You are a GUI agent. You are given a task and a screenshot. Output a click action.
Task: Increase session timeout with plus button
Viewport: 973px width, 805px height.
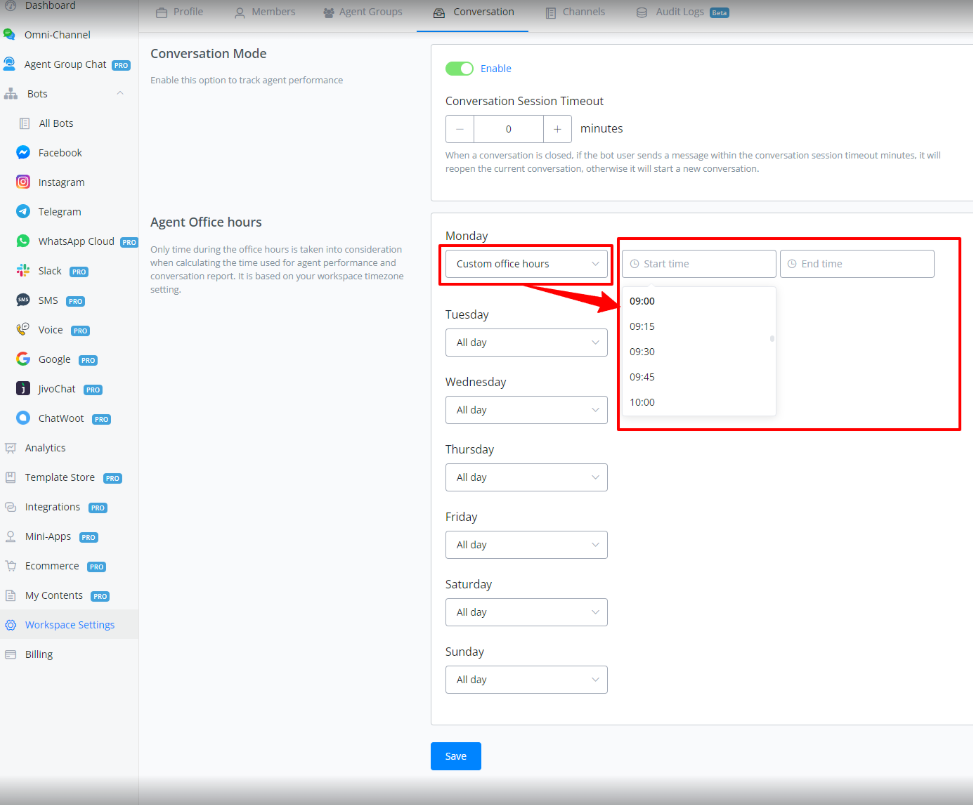click(557, 129)
